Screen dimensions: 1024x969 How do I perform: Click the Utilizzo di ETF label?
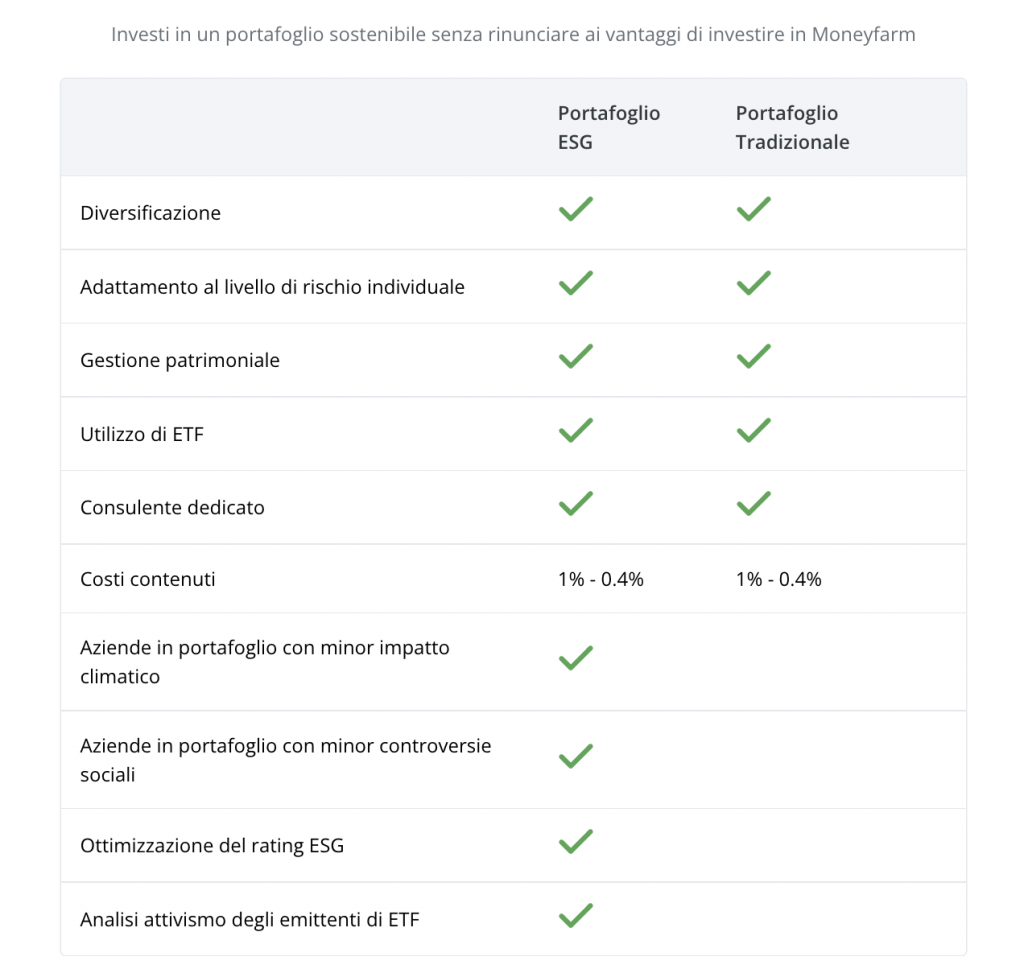coord(142,434)
